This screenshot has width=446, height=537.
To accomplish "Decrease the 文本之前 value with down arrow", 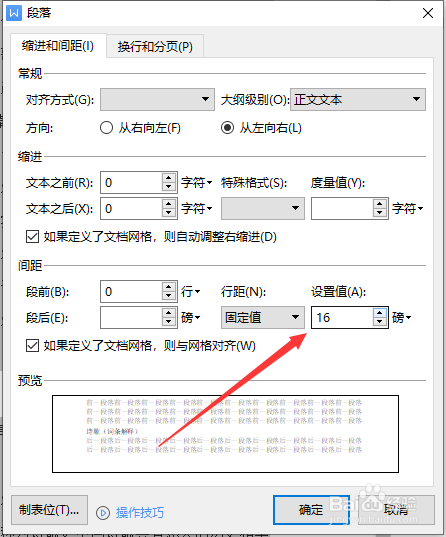I will pos(169,187).
